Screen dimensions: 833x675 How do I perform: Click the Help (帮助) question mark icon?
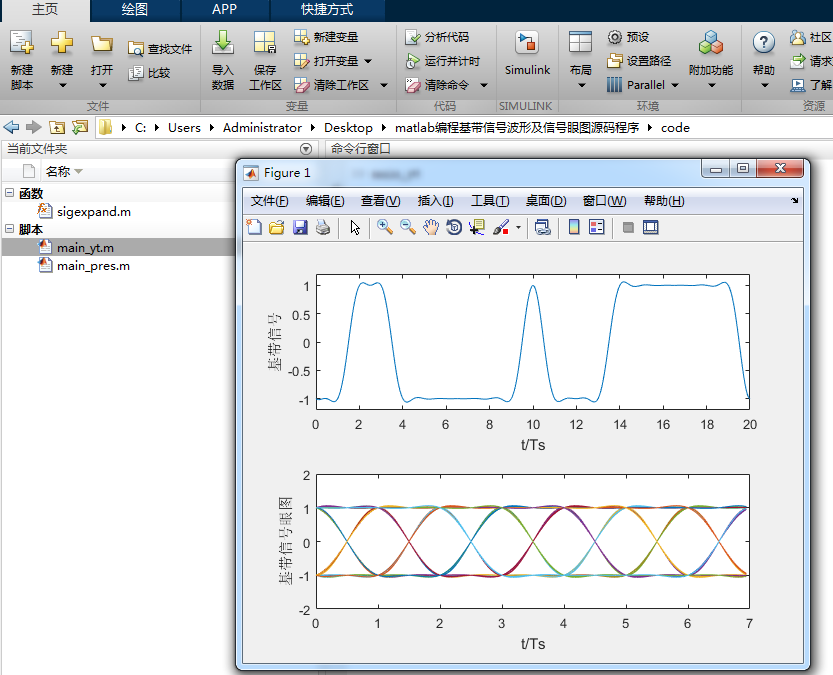click(x=763, y=42)
